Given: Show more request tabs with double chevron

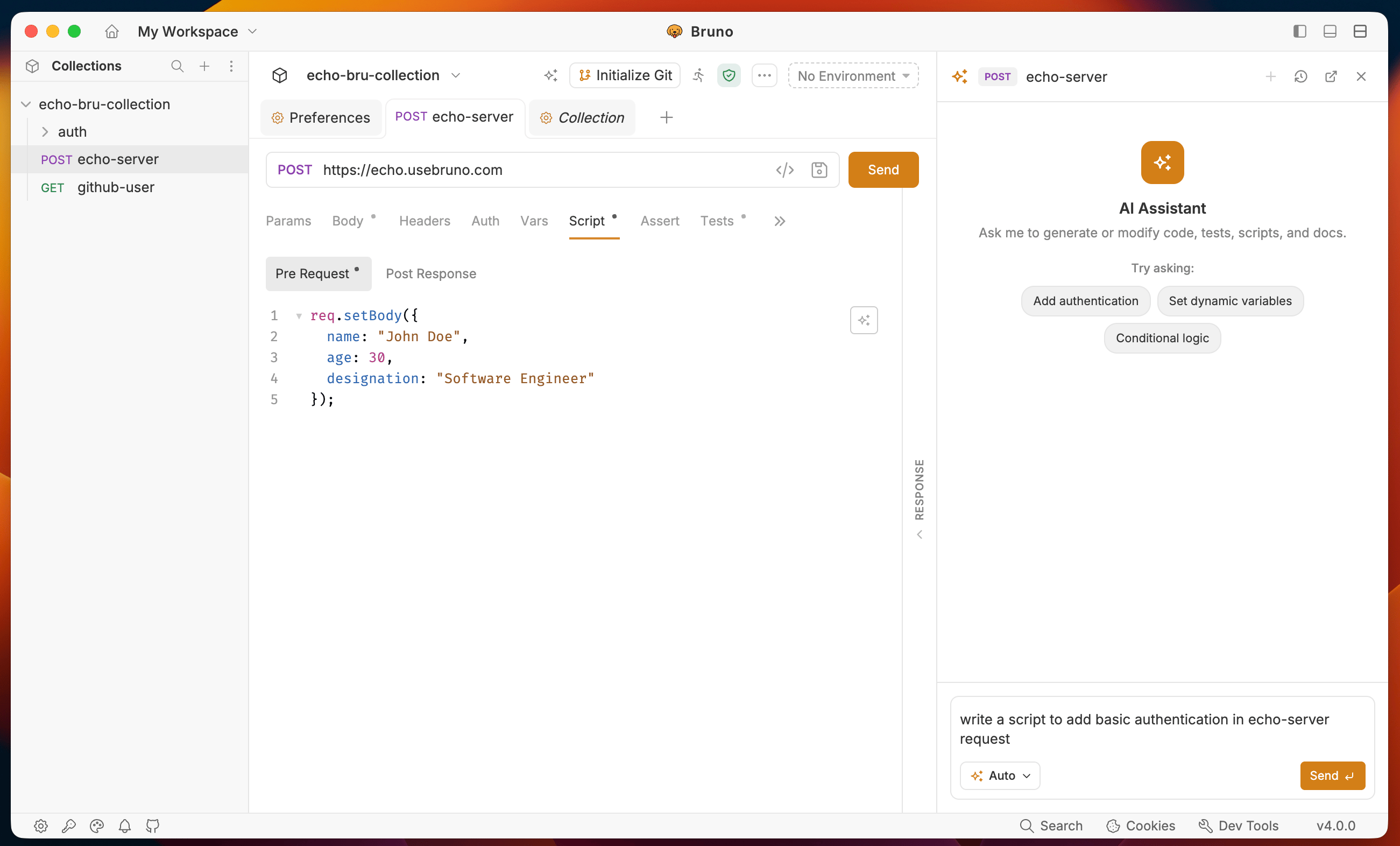Looking at the screenshot, I should tap(780, 221).
